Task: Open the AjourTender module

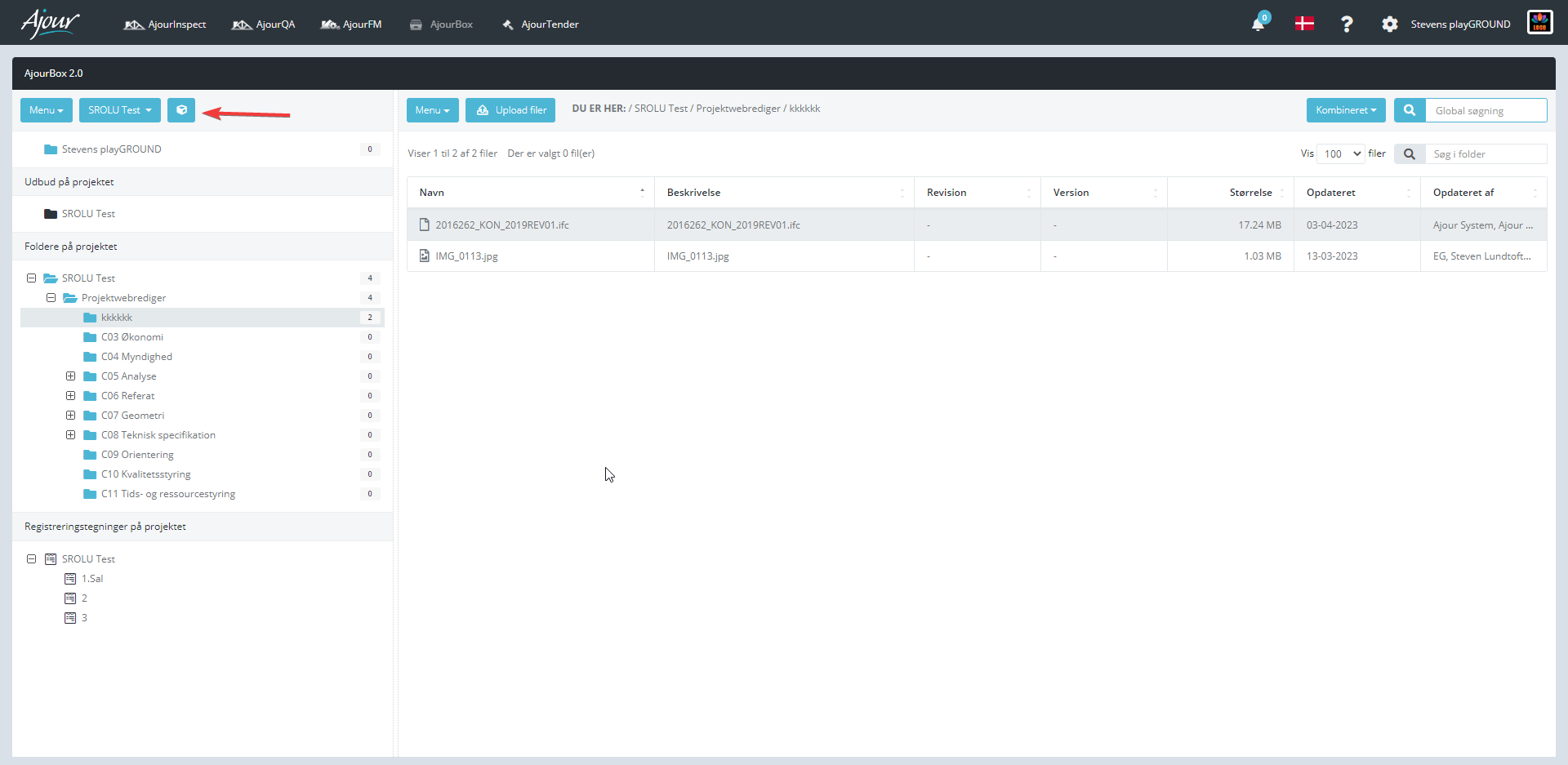Action: tap(540, 24)
